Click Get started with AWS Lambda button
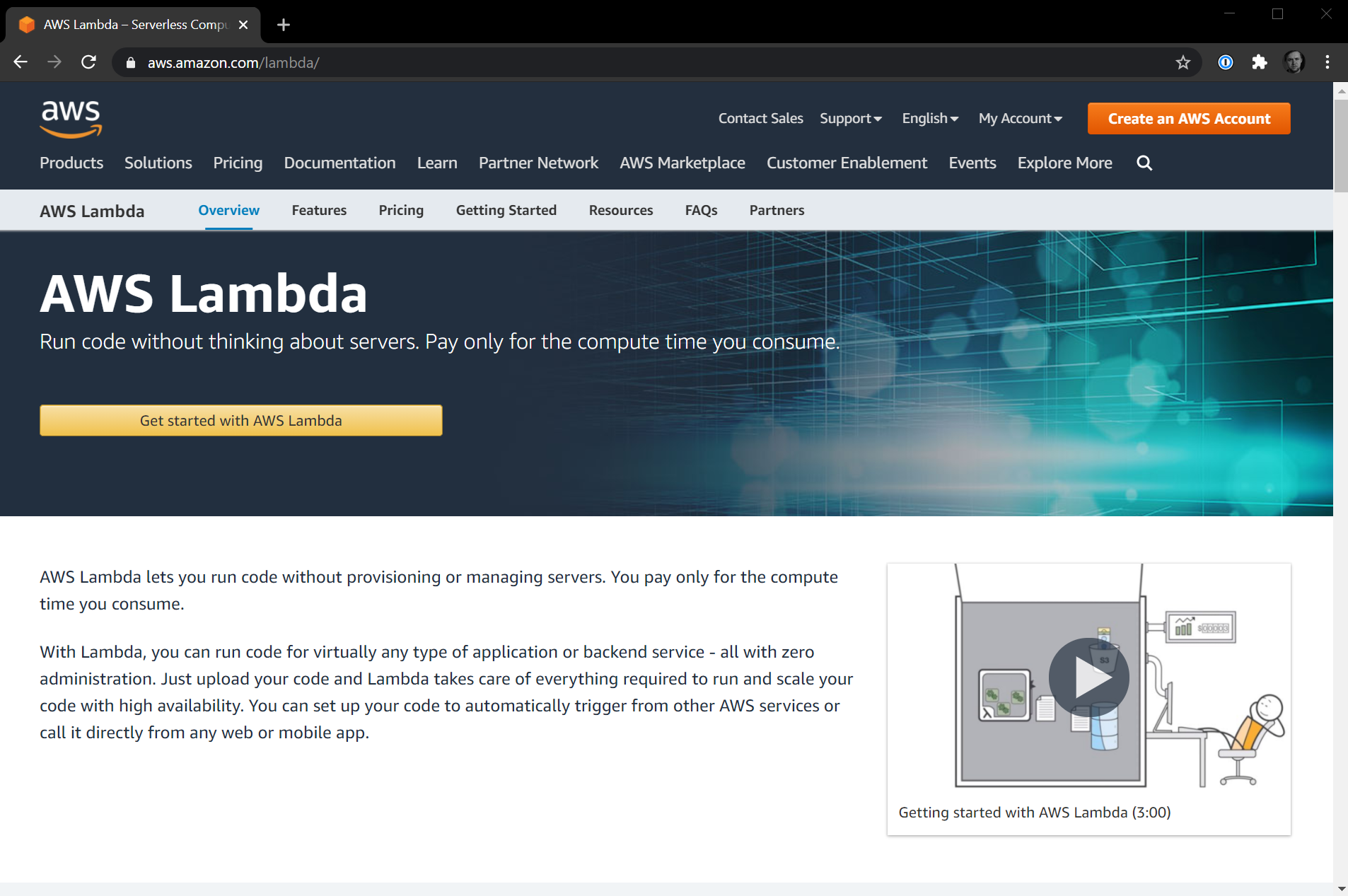This screenshot has width=1348, height=896. tap(241, 421)
